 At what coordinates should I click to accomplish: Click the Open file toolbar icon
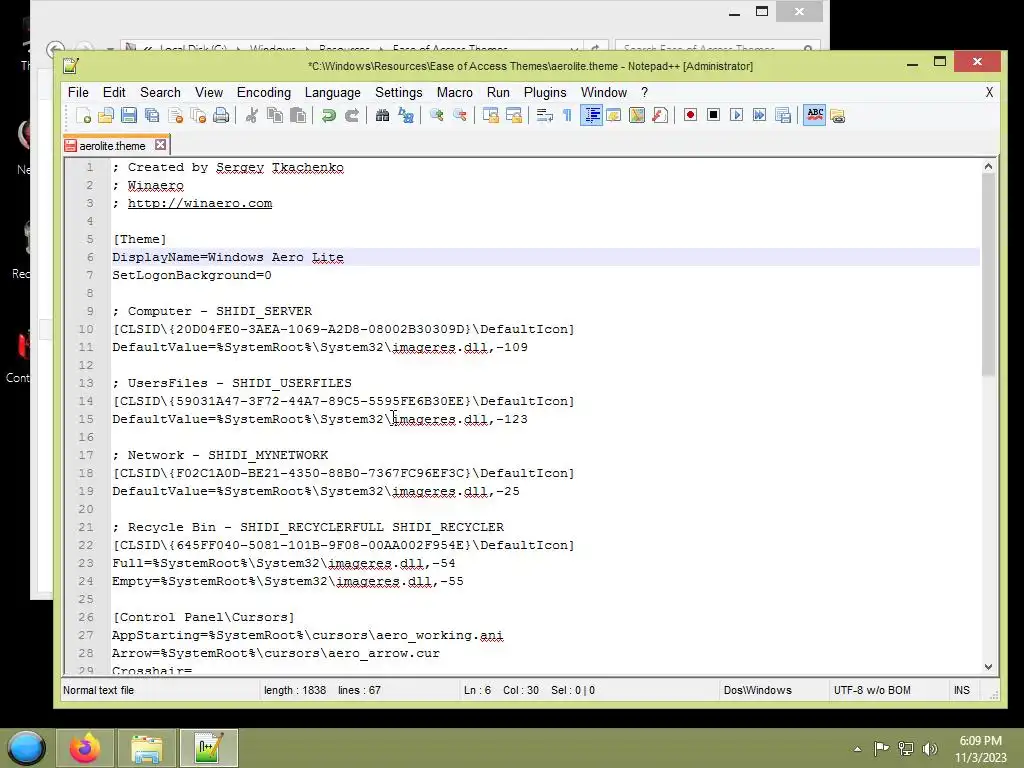click(x=106, y=116)
